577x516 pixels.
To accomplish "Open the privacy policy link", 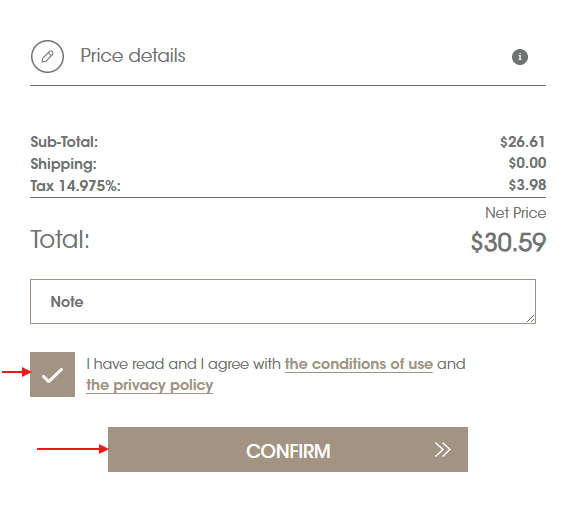I will coord(149,385).
